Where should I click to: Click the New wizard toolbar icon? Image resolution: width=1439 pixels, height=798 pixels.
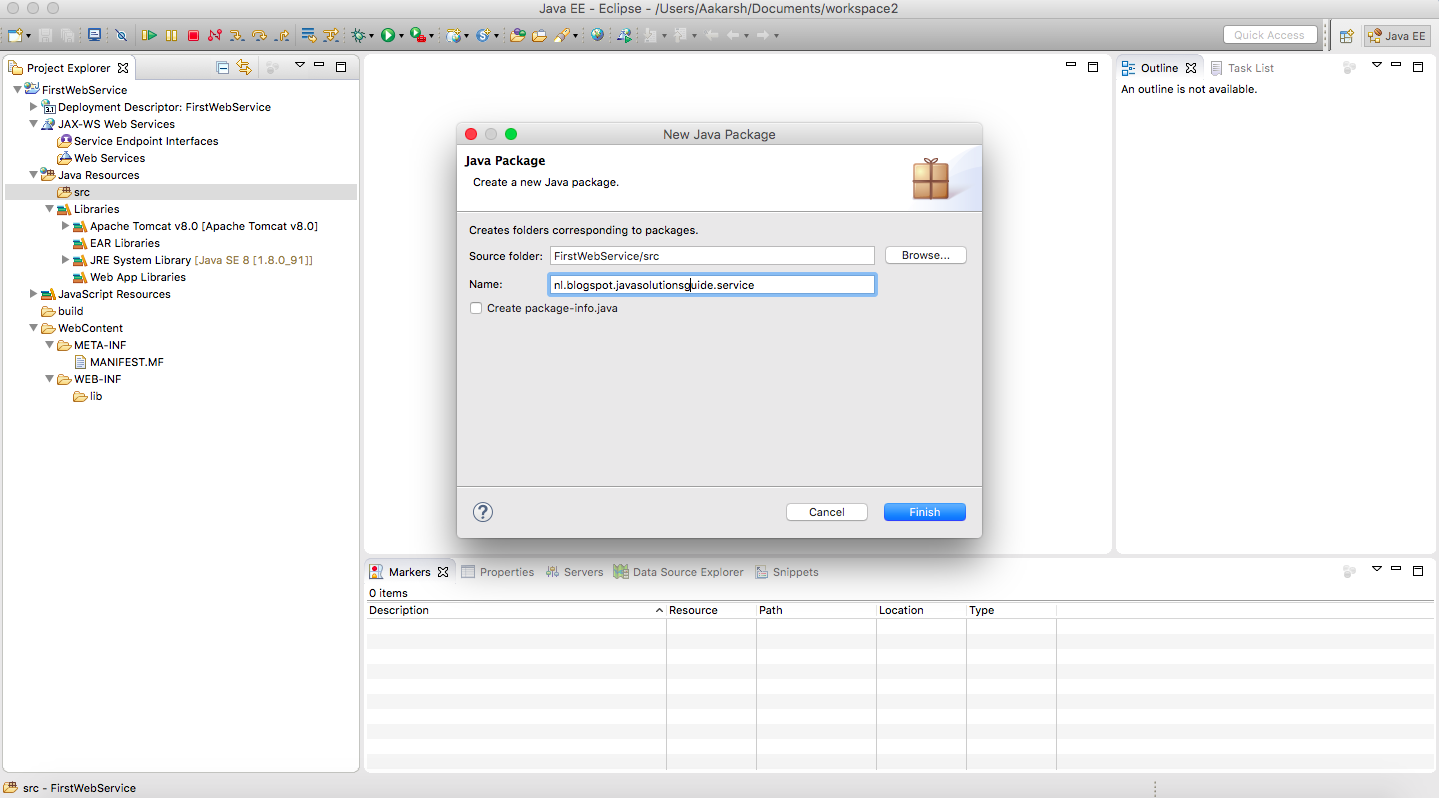coord(15,35)
